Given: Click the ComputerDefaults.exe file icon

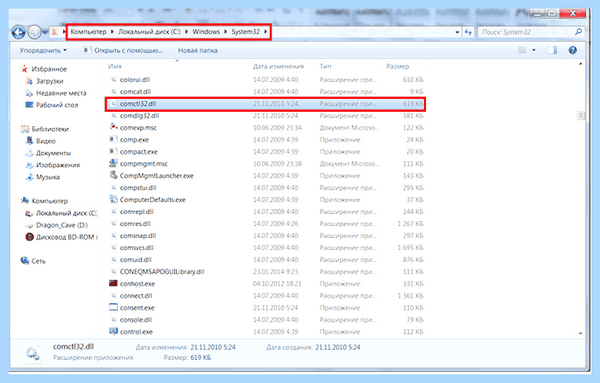Looking at the screenshot, I should (113, 199).
